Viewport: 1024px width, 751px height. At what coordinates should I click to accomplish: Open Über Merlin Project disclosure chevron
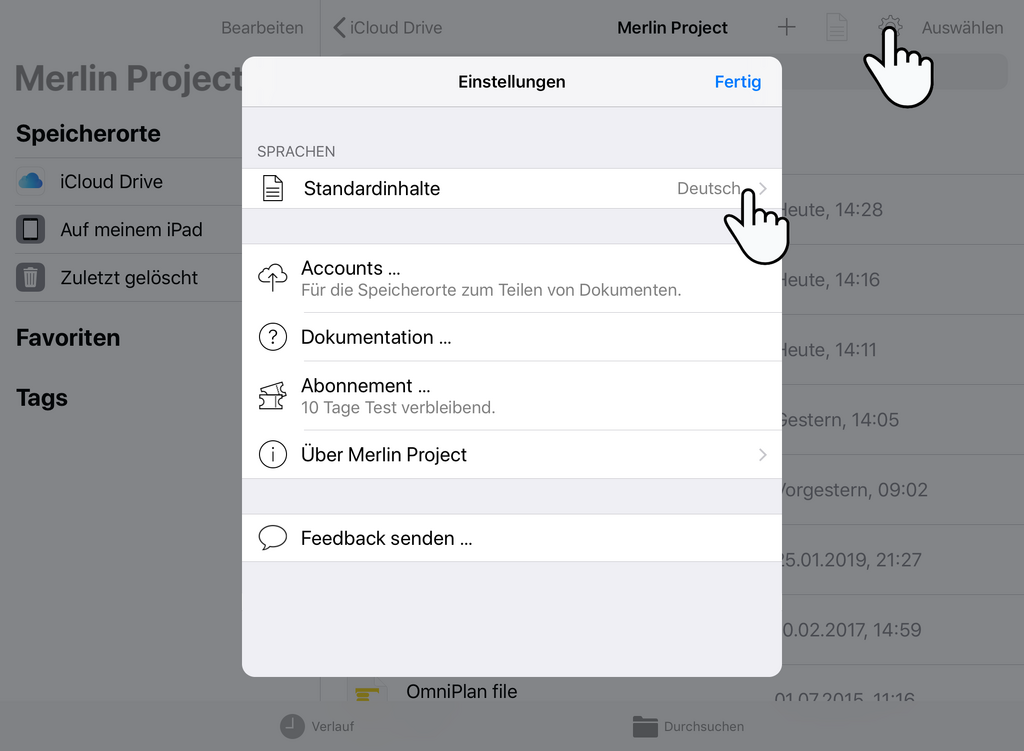pyautogui.click(x=762, y=455)
